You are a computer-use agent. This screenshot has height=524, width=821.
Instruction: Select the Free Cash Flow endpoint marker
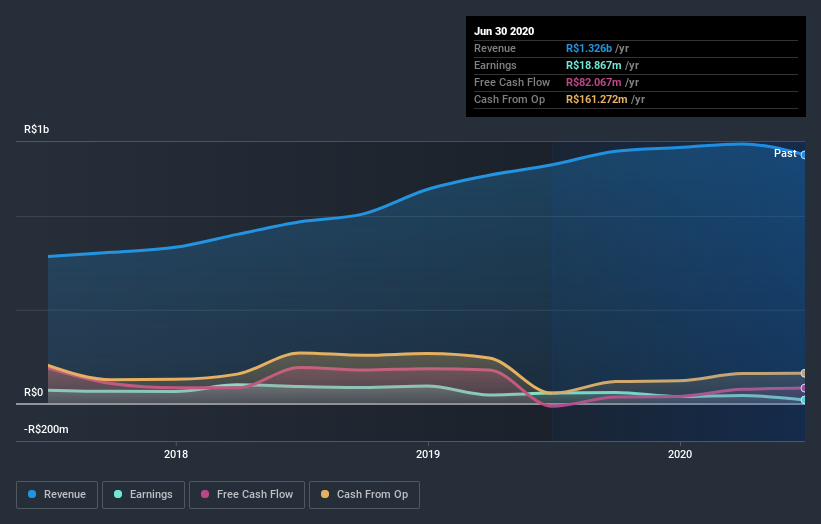pyautogui.click(x=804, y=388)
